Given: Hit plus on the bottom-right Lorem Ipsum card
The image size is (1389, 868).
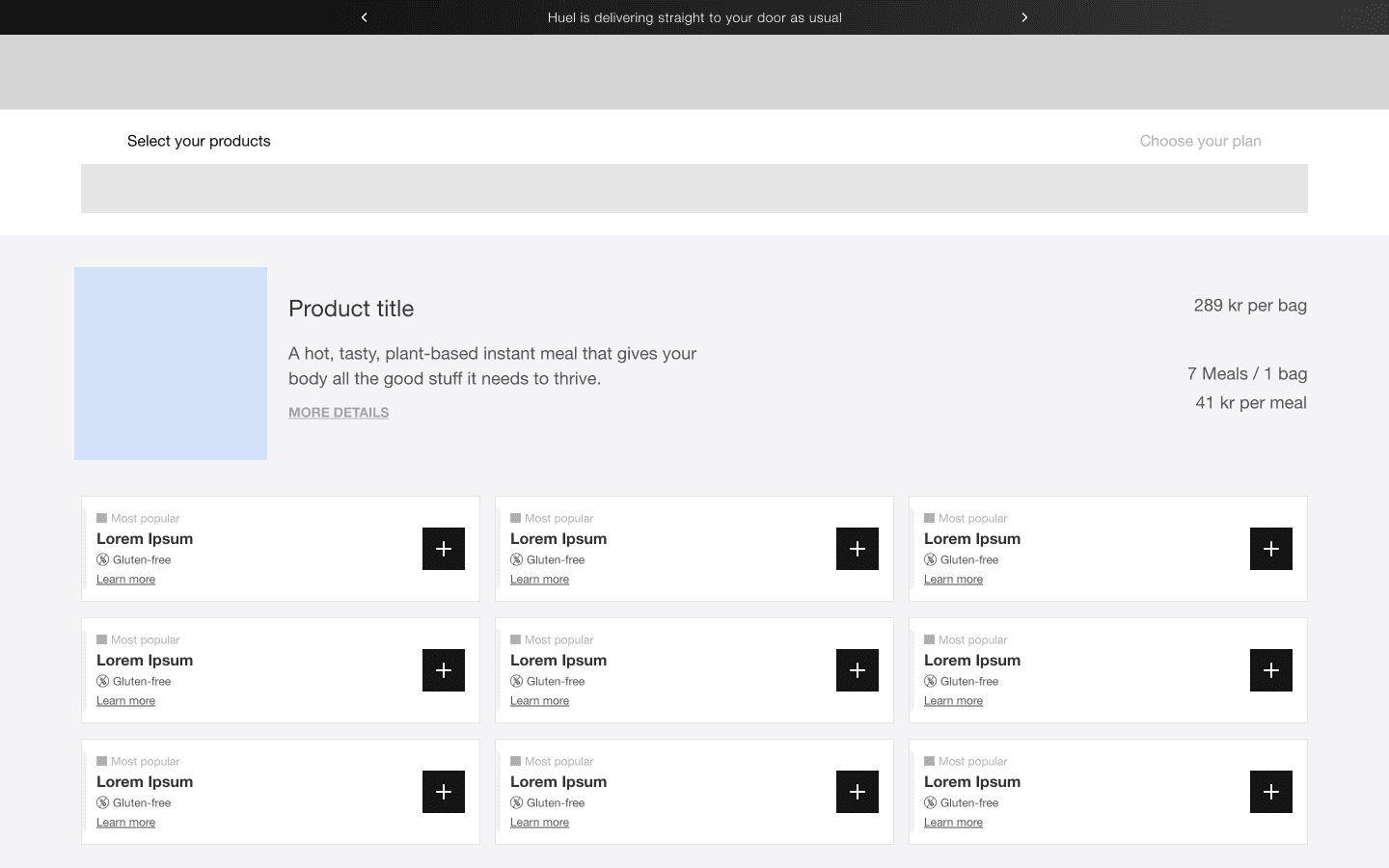Looking at the screenshot, I should (x=1270, y=792).
